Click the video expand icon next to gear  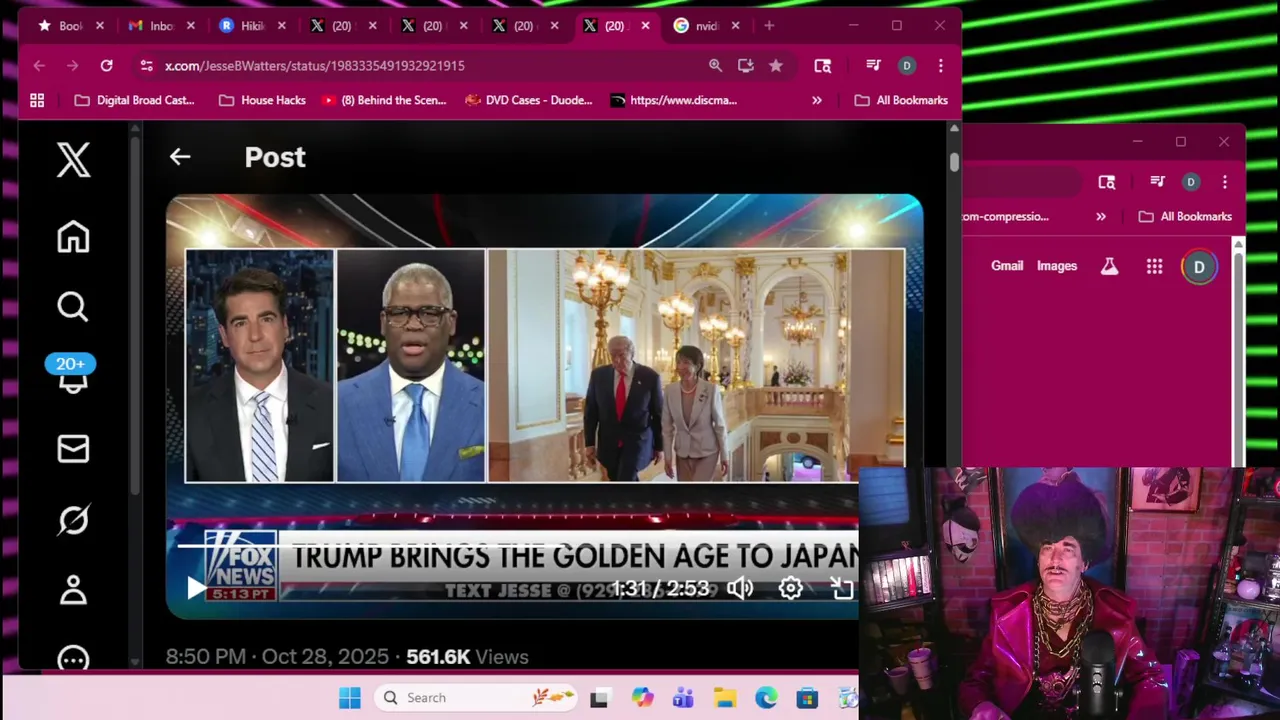pos(842,588)
